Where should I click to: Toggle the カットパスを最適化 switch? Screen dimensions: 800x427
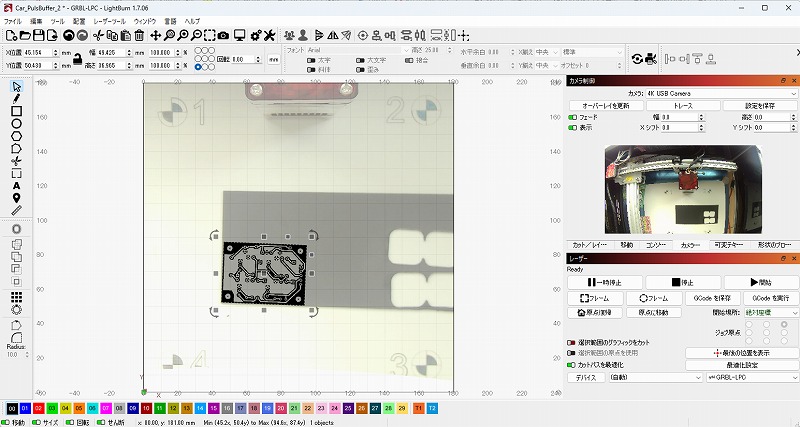[573, 365]
